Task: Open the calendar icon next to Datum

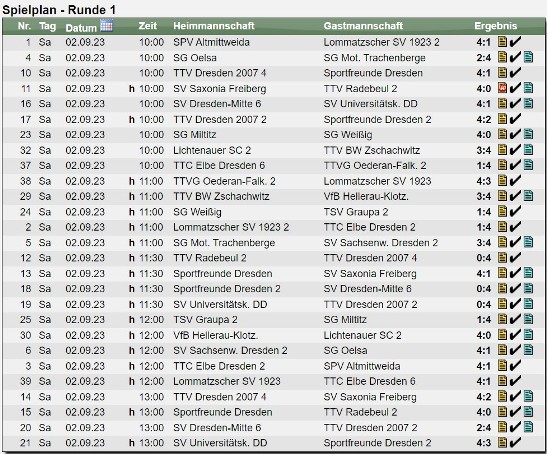Action: coord(106,26)
